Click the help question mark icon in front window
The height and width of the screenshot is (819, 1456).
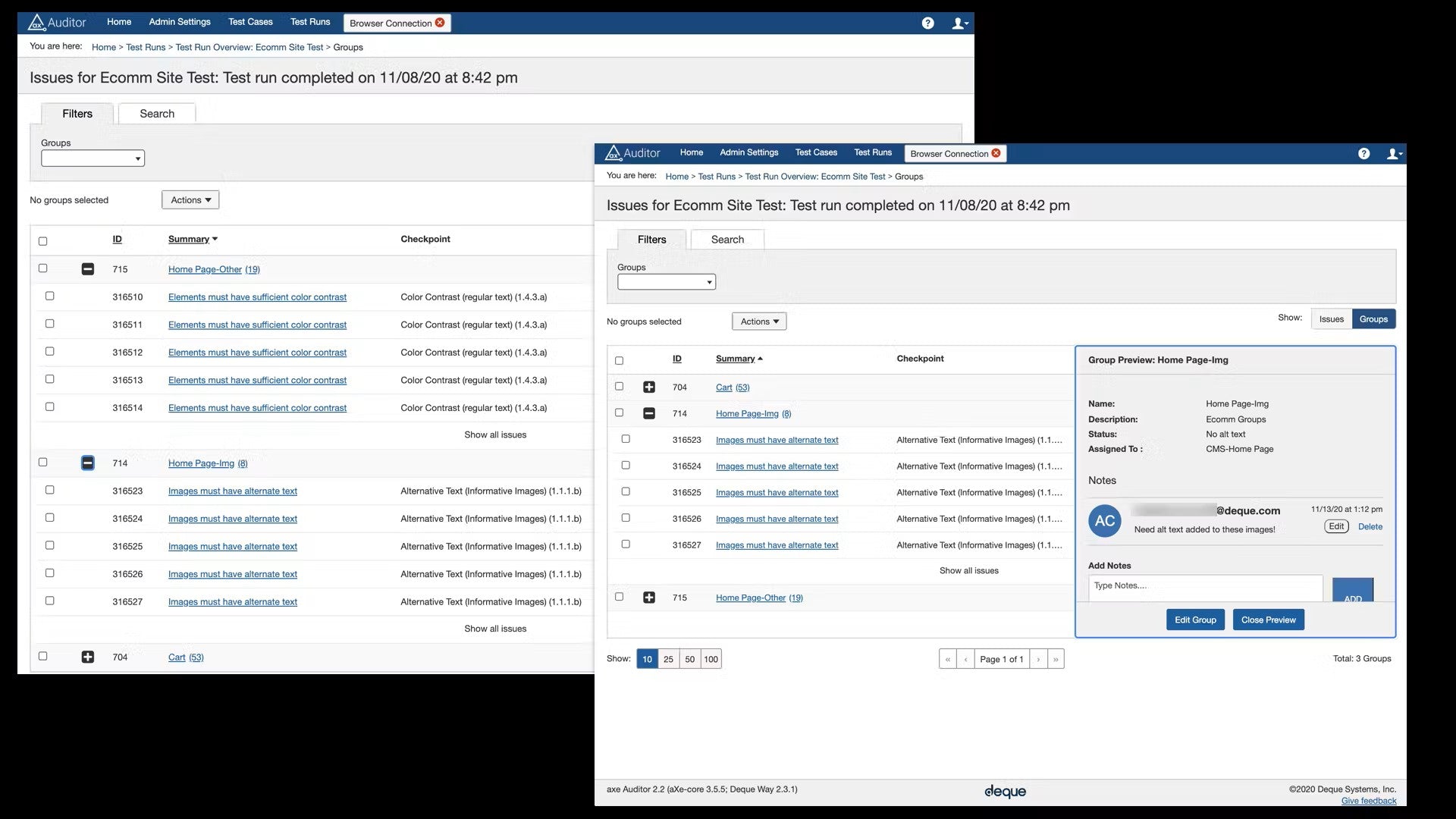click(x=1363, y=154)
